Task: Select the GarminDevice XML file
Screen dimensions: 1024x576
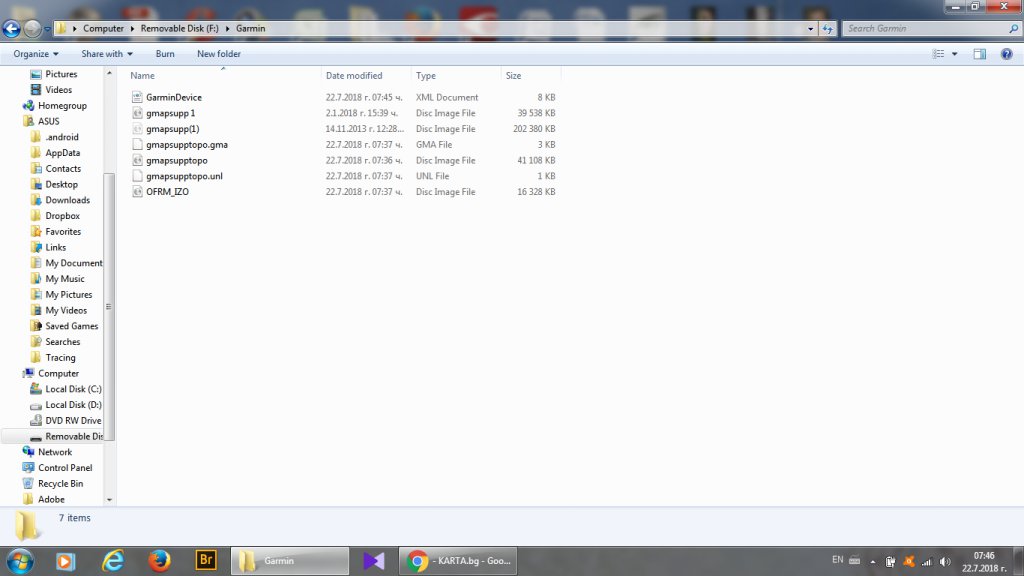Action: (x=174, y=97)
